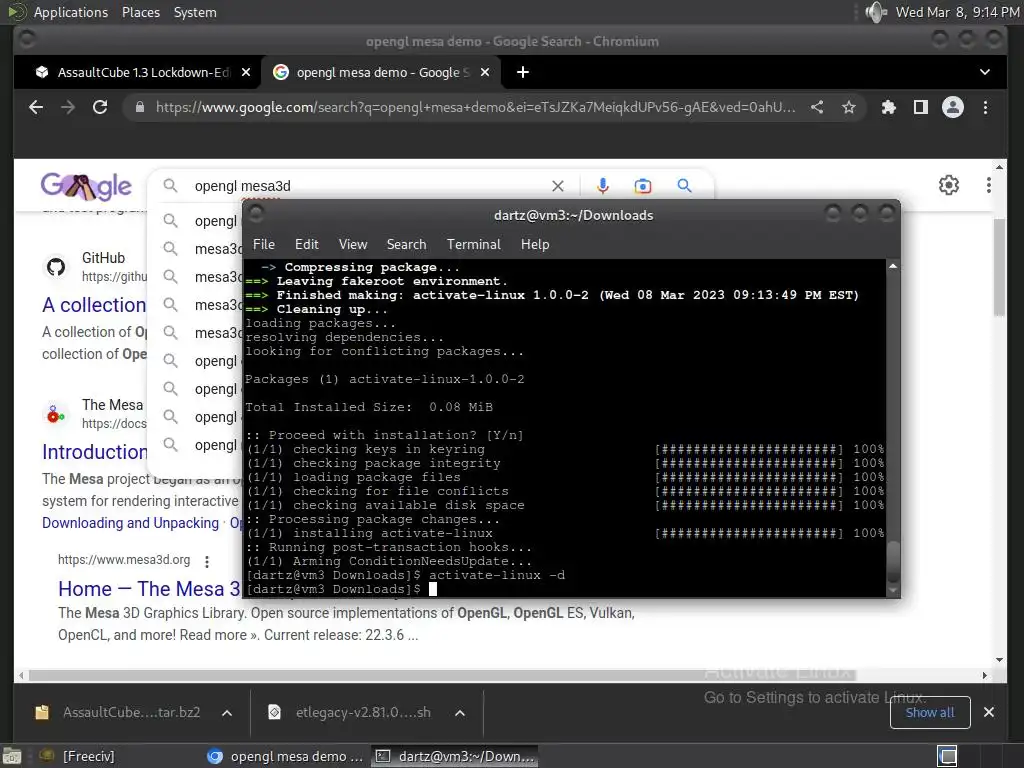The width and height of the screenshot is (1024, 768).
Task: Click Show all downloads
Action: click(930, 712)
